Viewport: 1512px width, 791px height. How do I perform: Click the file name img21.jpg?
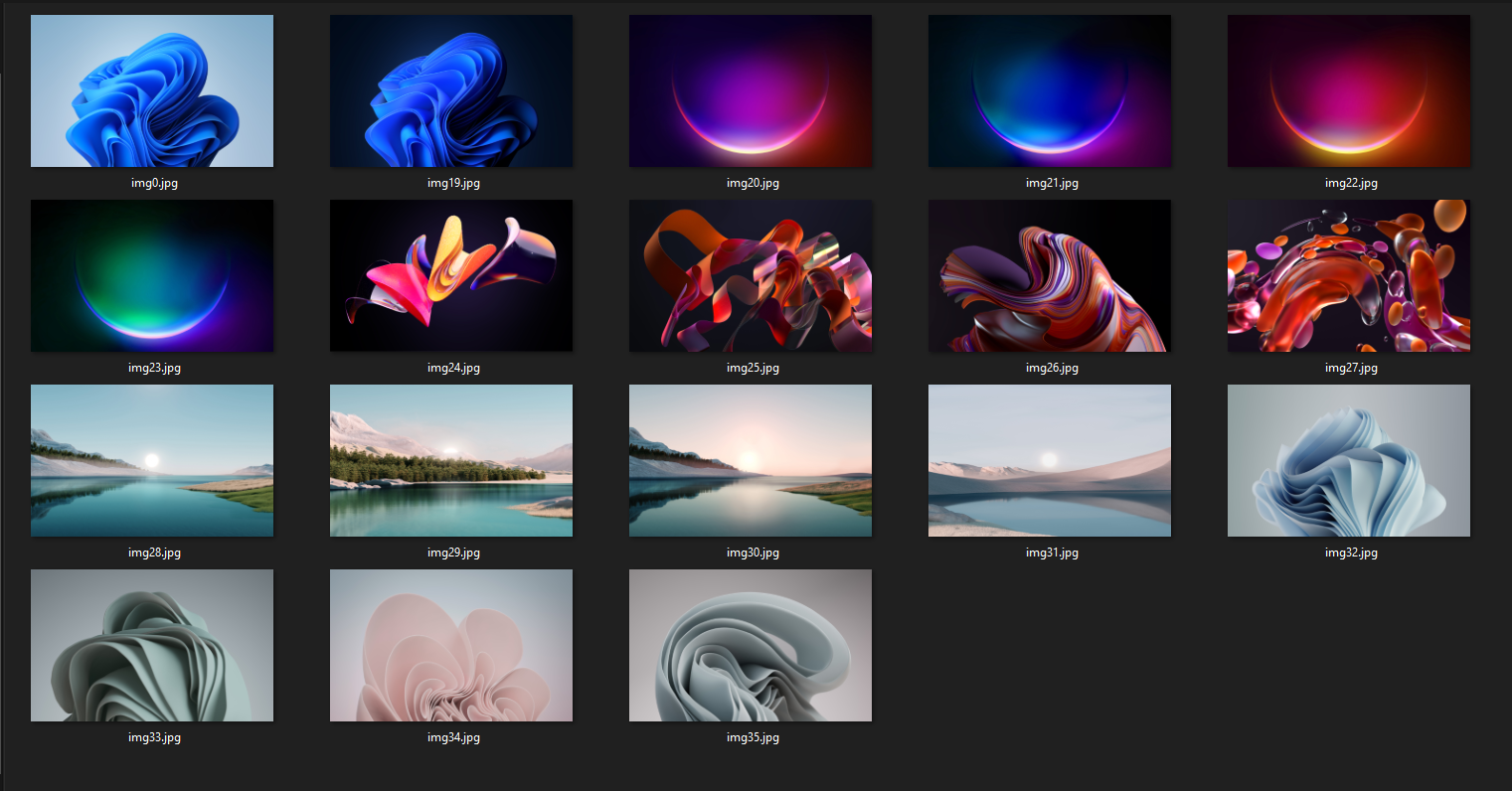pyautogui.click(x=1052, y=183)
